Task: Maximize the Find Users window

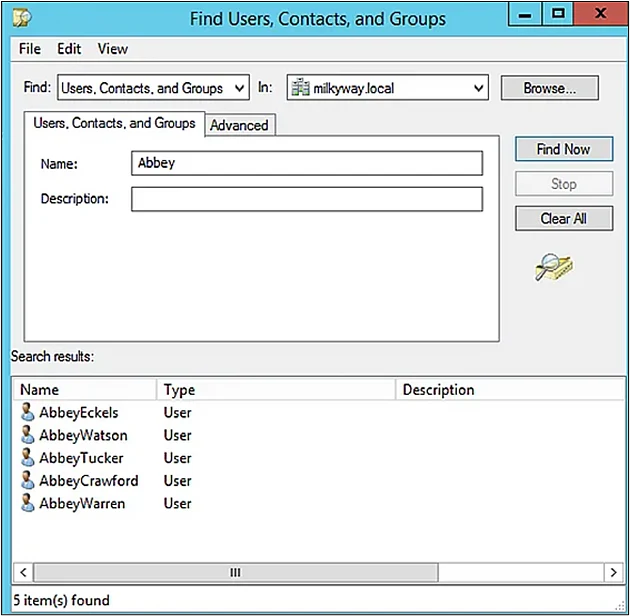Action: tap(558, 14)
